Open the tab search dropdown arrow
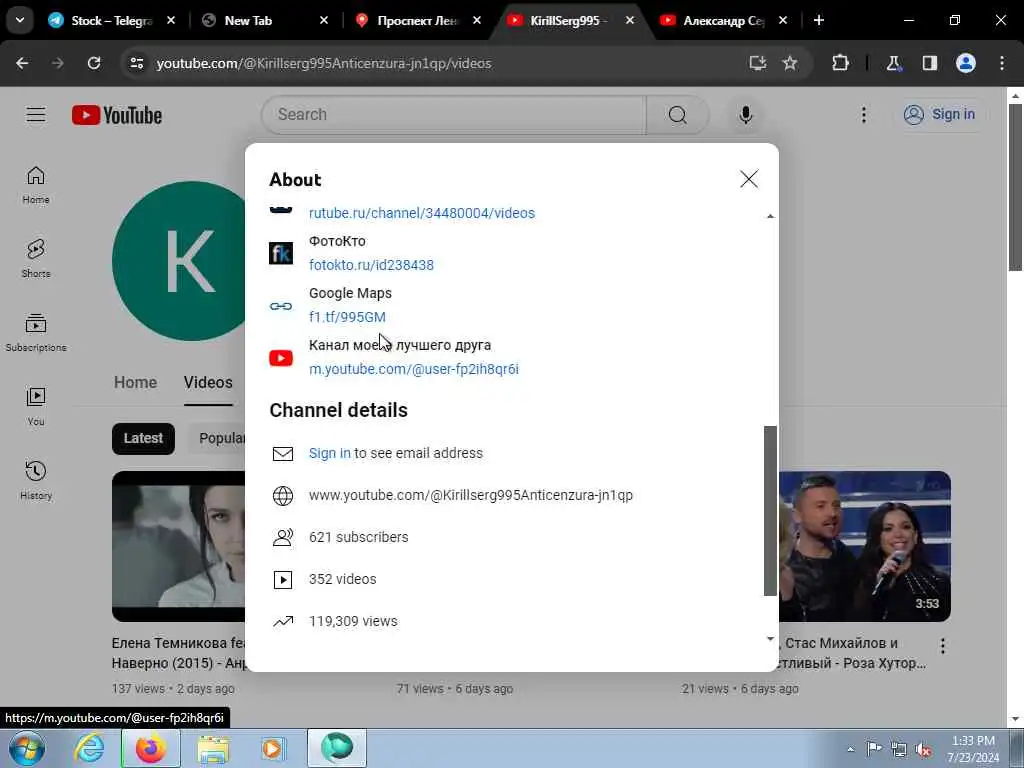Image resolution: width=1024 pixels, height=768 pixels. tap(20, 21)
